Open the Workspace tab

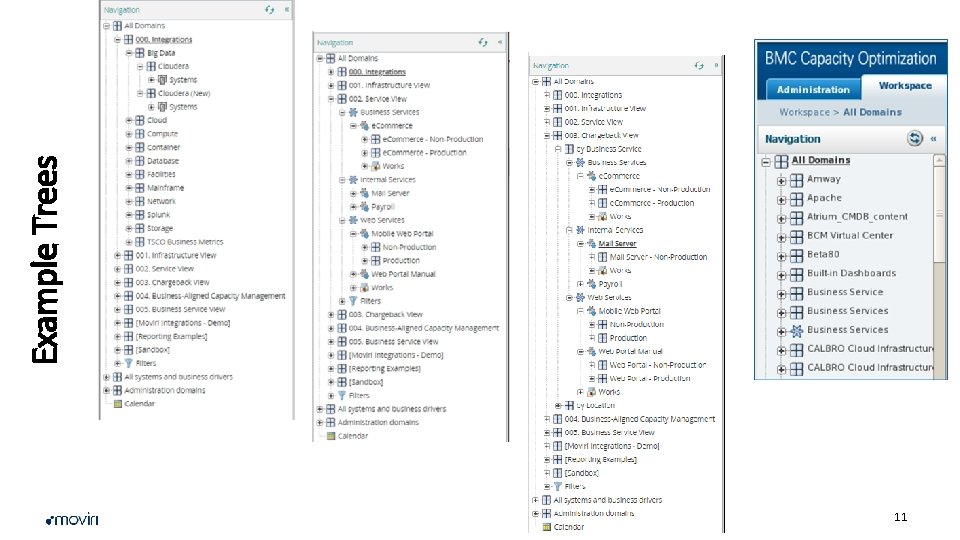point(905,86)
